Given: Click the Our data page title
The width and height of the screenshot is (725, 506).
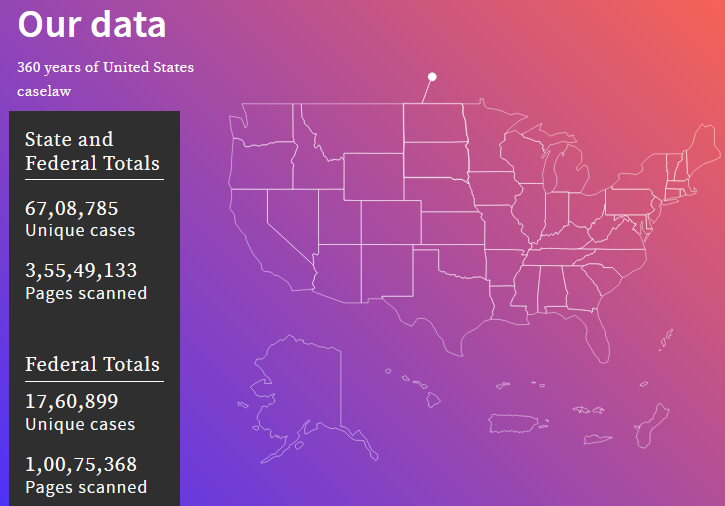Looking at the screenshot, I should (x=92, y=24).
